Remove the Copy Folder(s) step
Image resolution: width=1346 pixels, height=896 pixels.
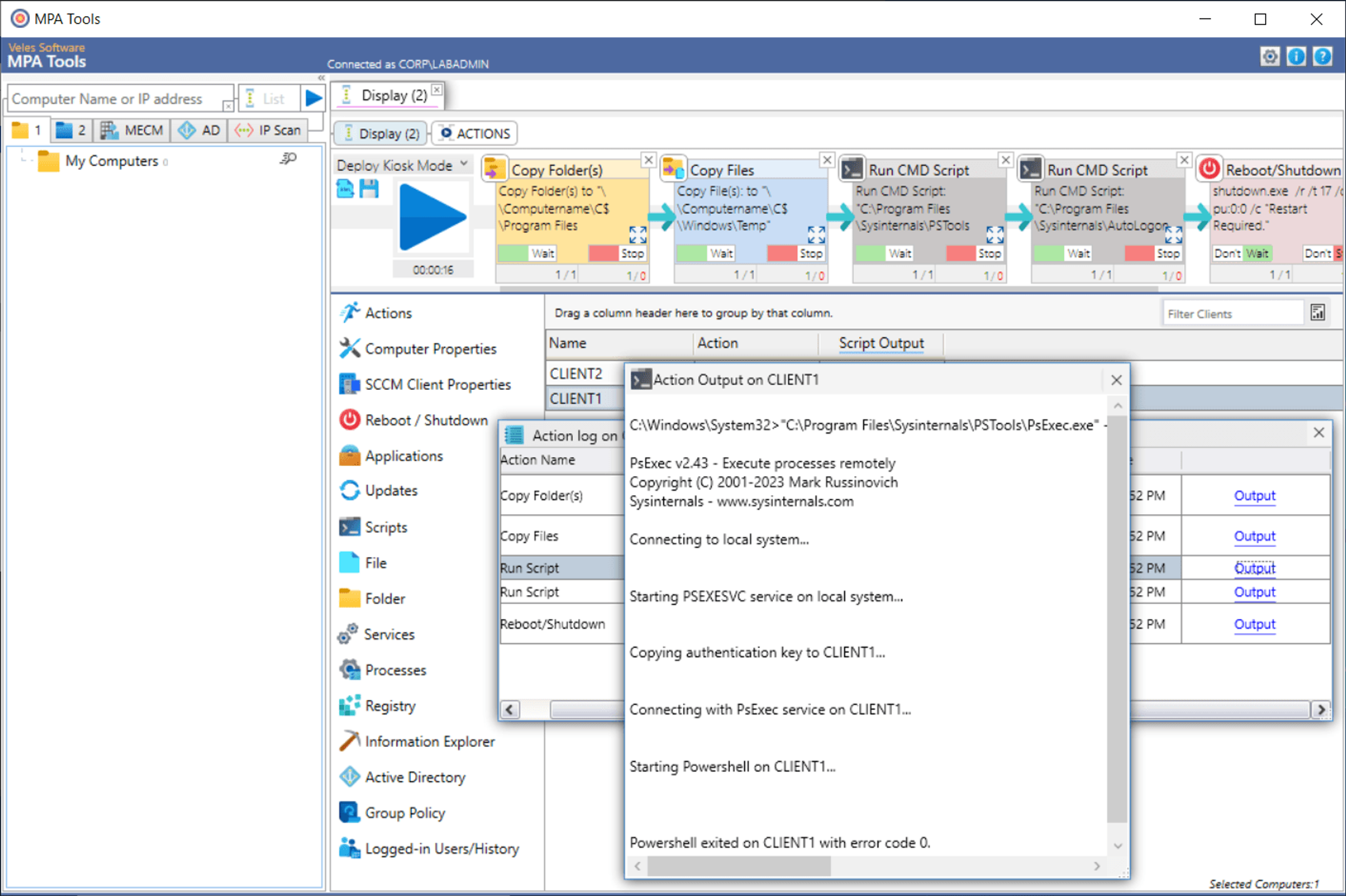pyautogui.click(x=648, y=160)
